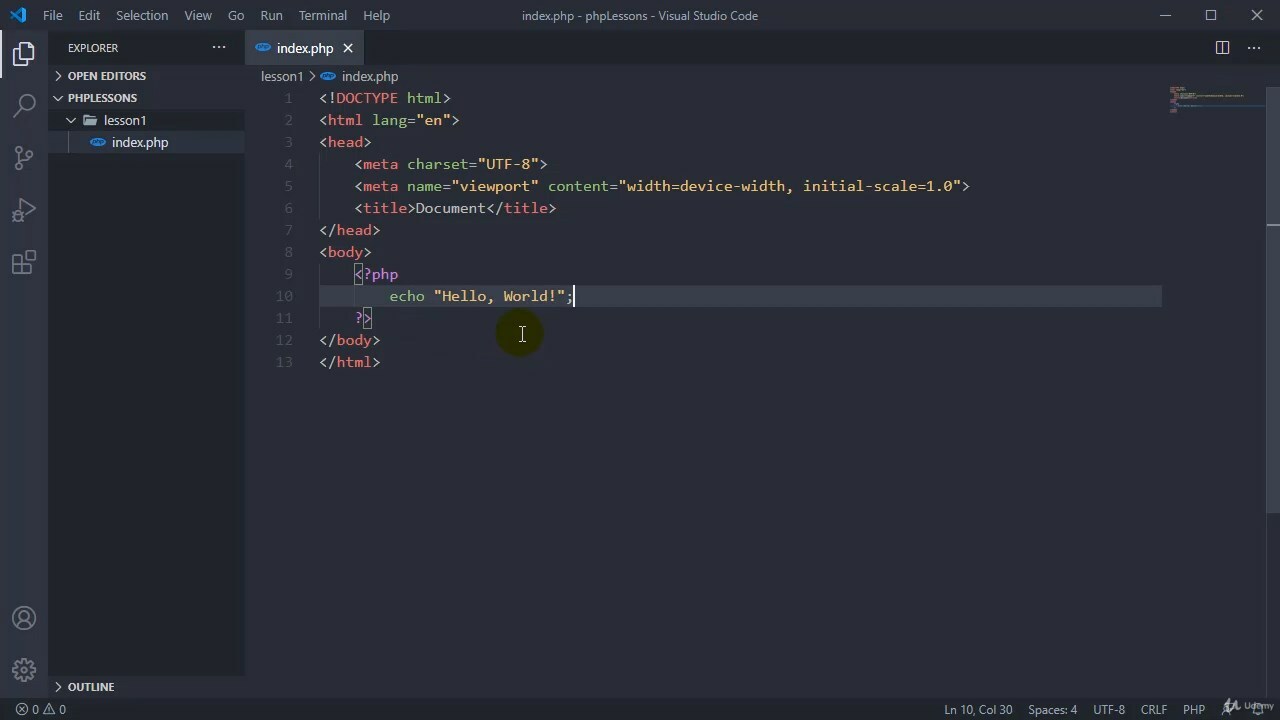Click the meta charset="UTF-8" line
This screenshot has height=720, width=1280.
point(451,164)
